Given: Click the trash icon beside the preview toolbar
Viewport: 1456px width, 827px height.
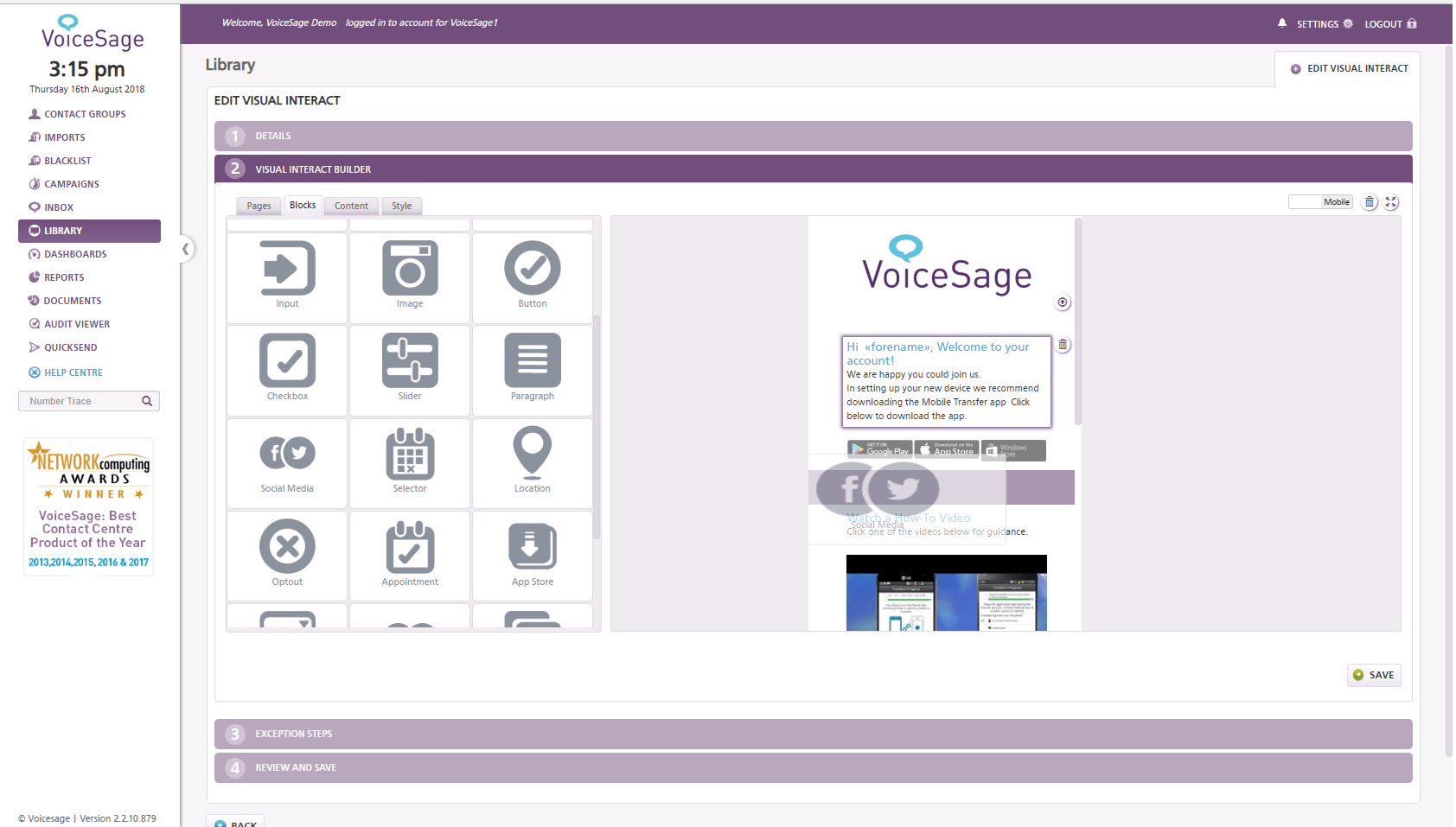Looking at the screenshot, I should point(1370,201).
